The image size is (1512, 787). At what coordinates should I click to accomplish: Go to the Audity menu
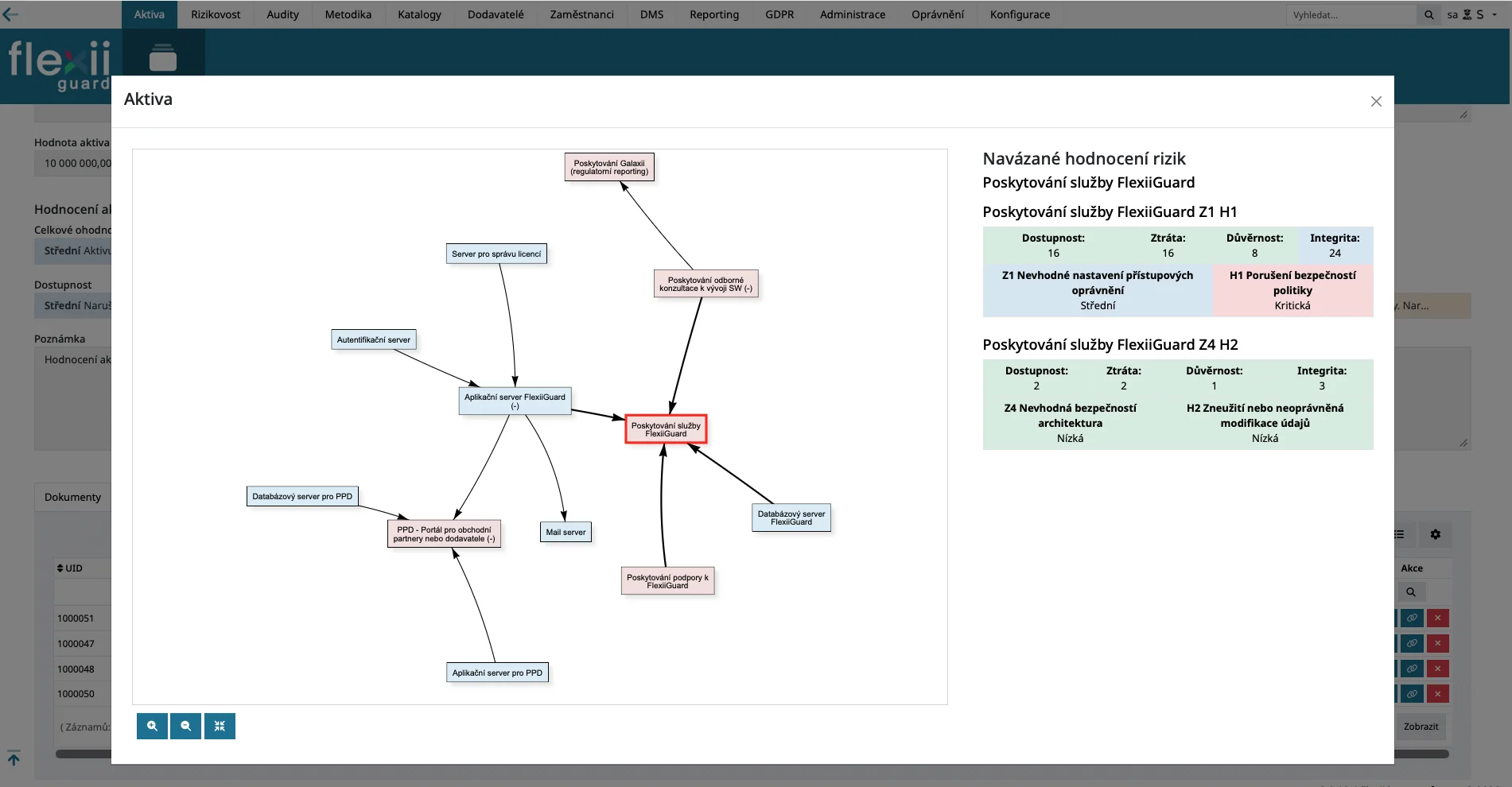click(282, 14)
